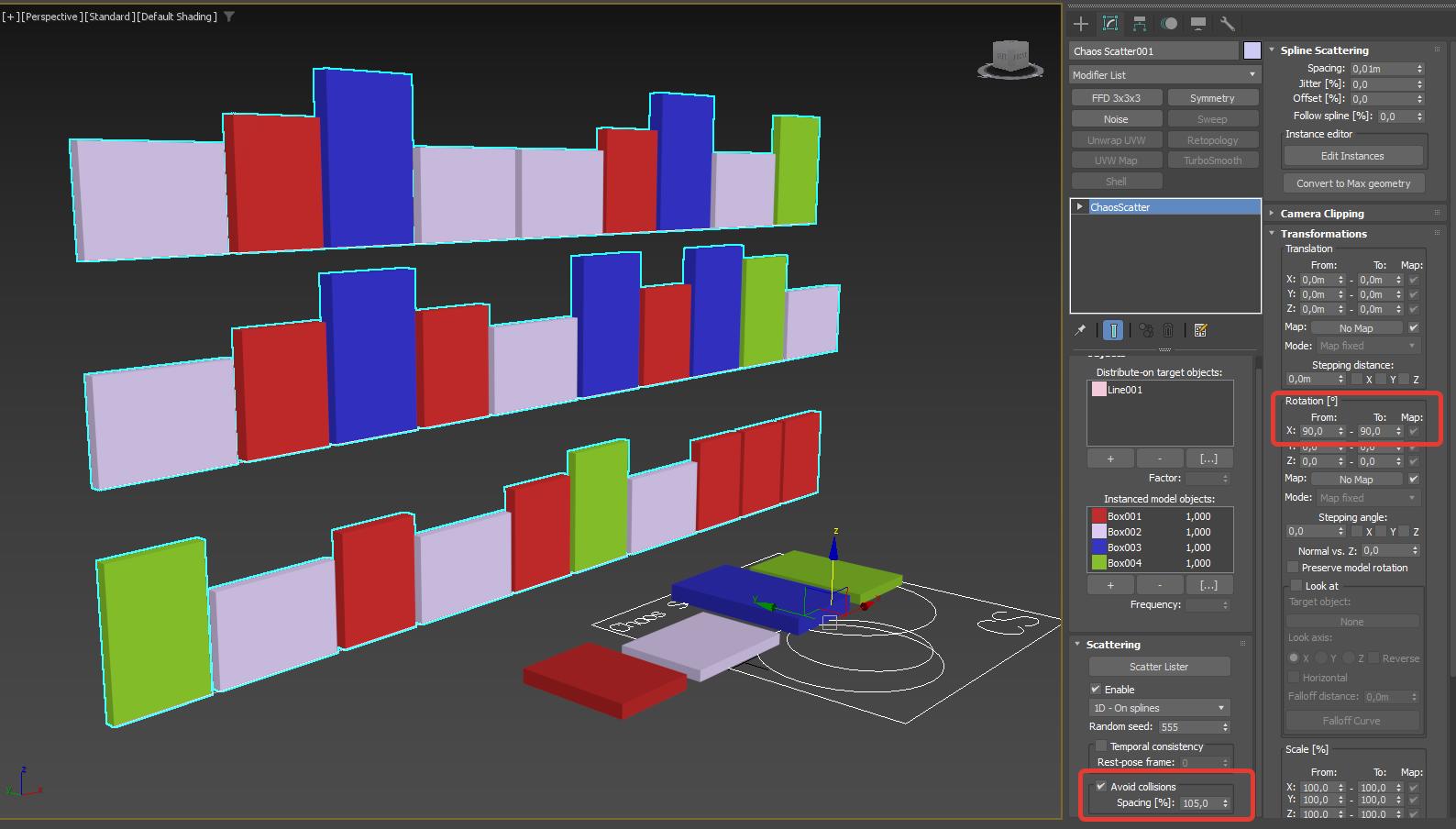Check Stepping angle Z axis box

point(1405,532)
